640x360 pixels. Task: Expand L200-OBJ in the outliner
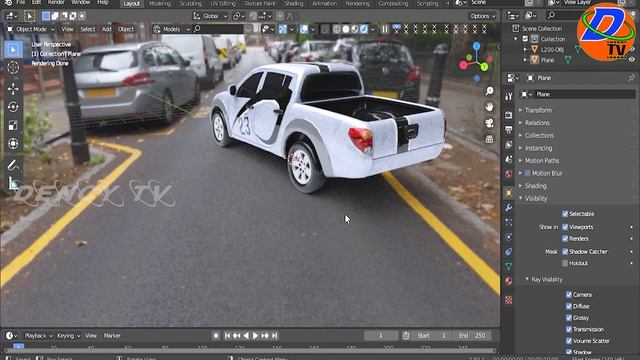[x=525, y=49]
